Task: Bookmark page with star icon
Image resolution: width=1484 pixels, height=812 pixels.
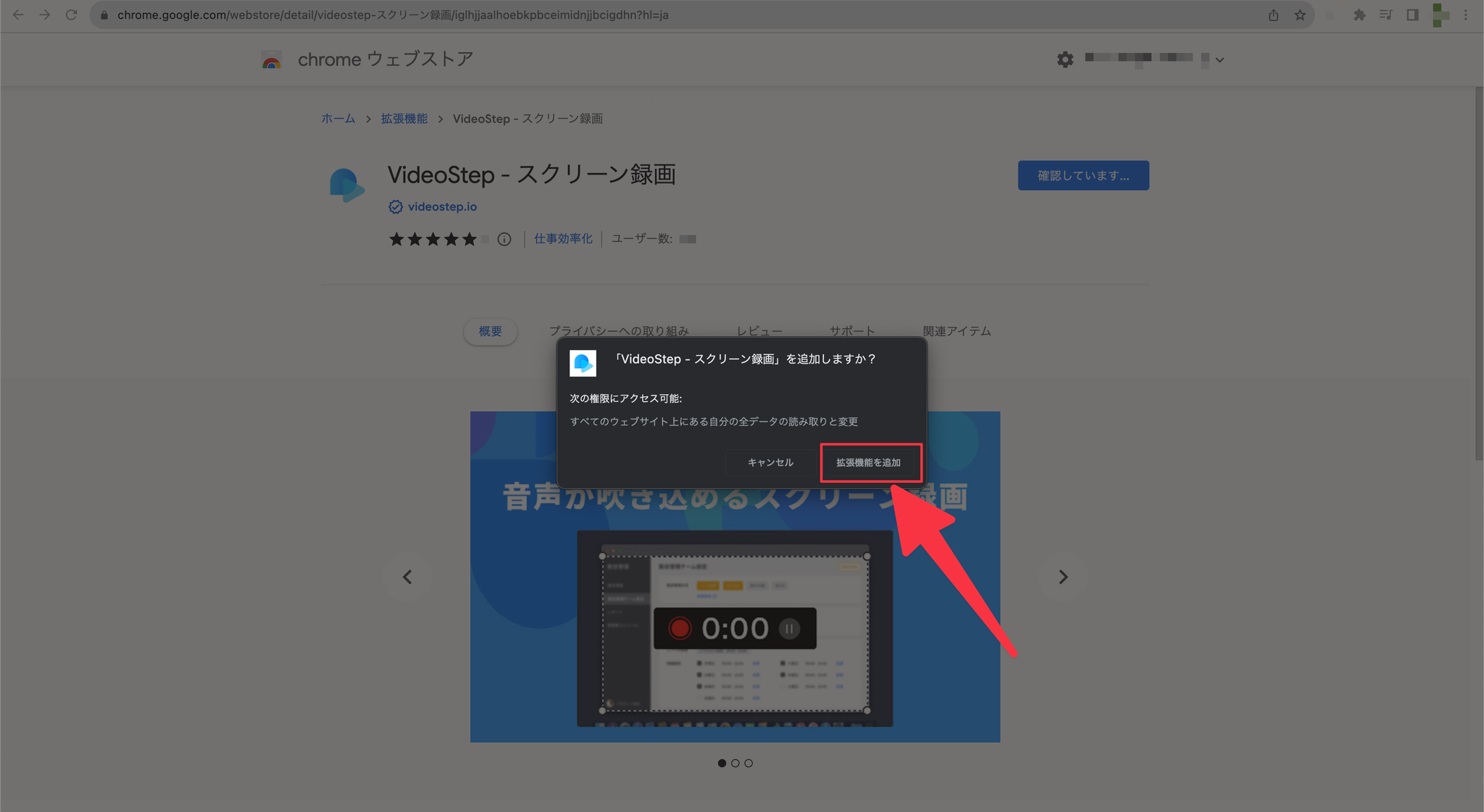Action: click(1300, 14)
